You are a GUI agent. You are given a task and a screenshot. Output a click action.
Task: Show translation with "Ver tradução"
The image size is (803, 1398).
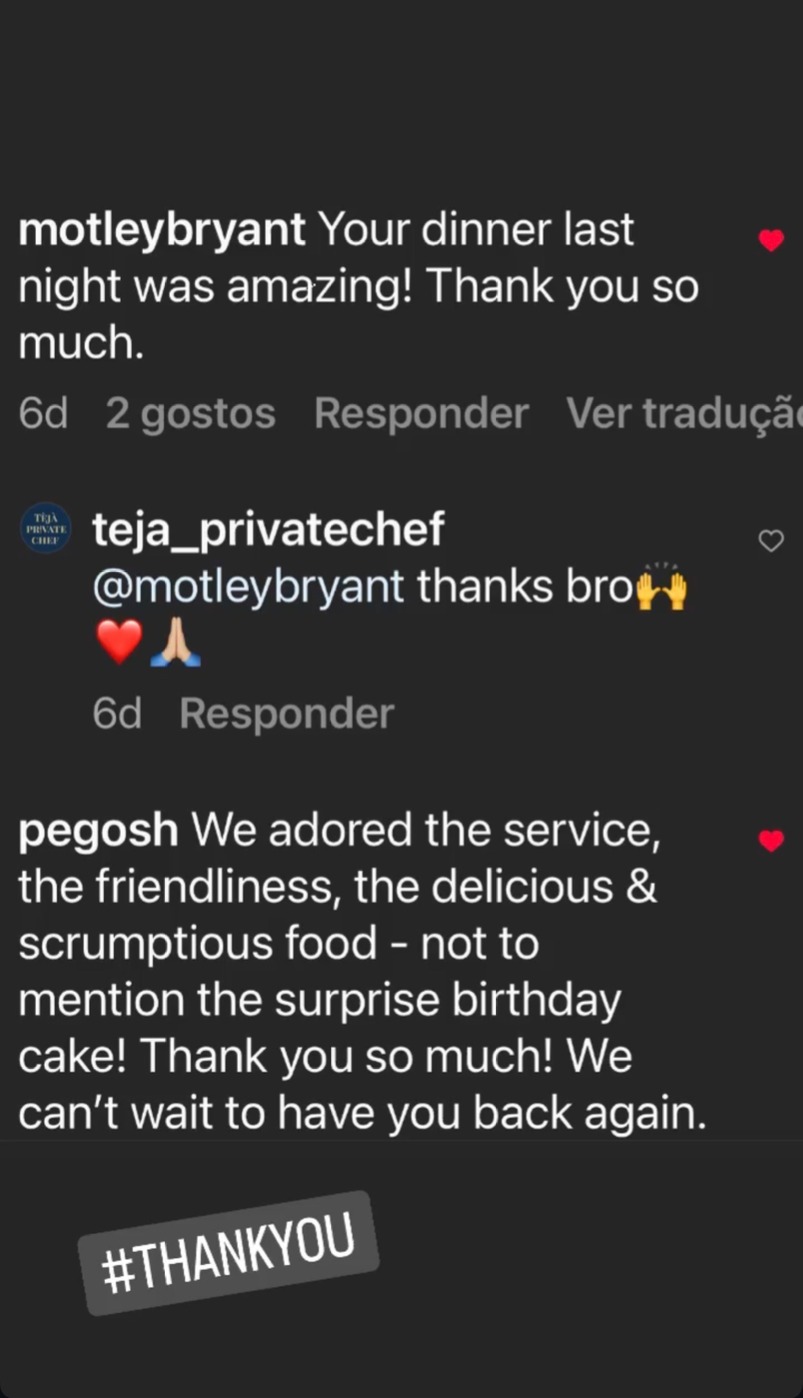point(684,413)
